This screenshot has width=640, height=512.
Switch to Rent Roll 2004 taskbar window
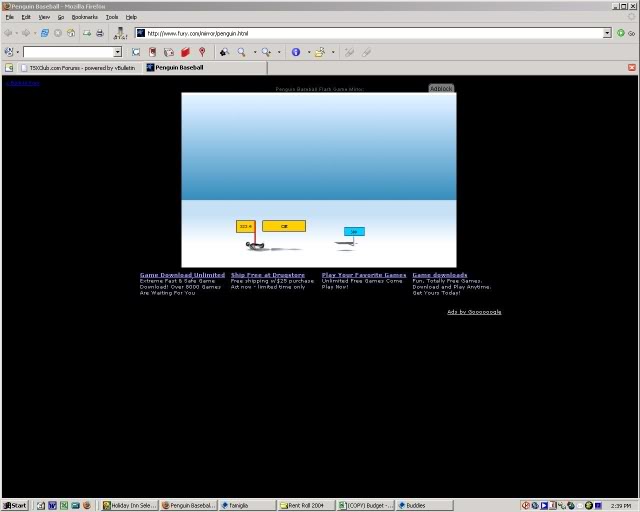click(x=305, y=505)
